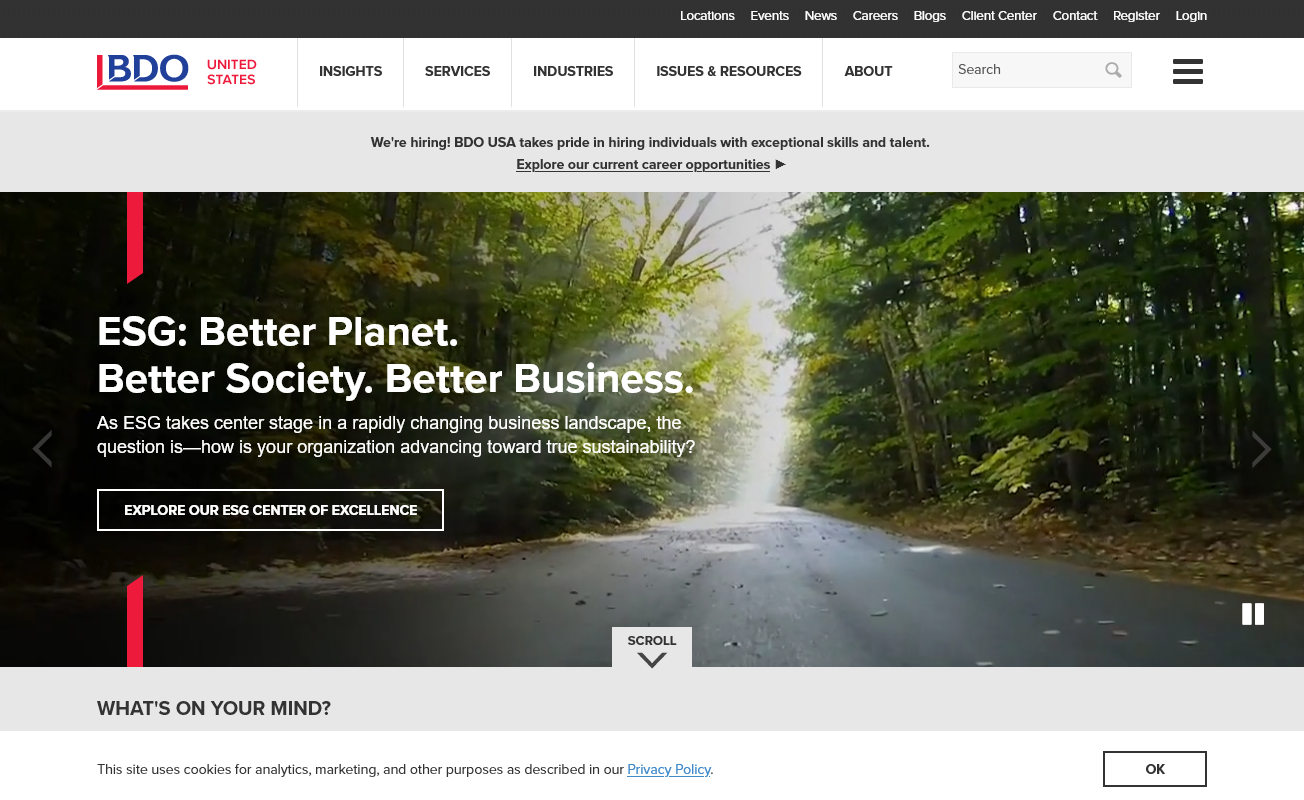Open the Privacy Policy link

click(x=669, y=770)
